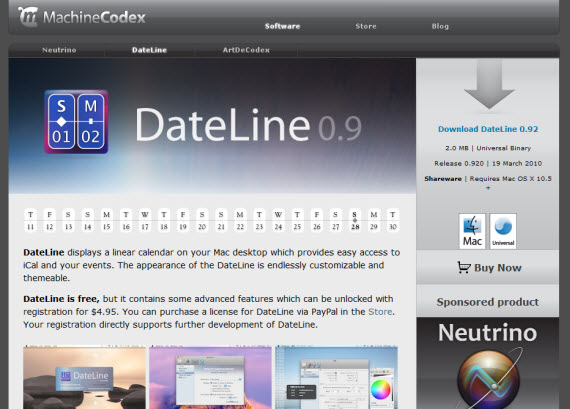Viewport: 570px width, 409px height.
Task: Select the DateLine product tab
Action: (x=149, y=50)
